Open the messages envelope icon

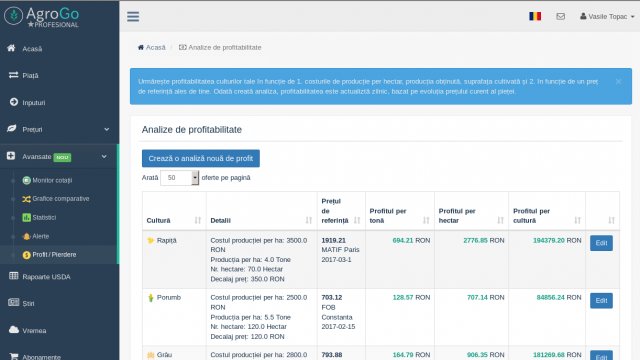click(560, 16)
